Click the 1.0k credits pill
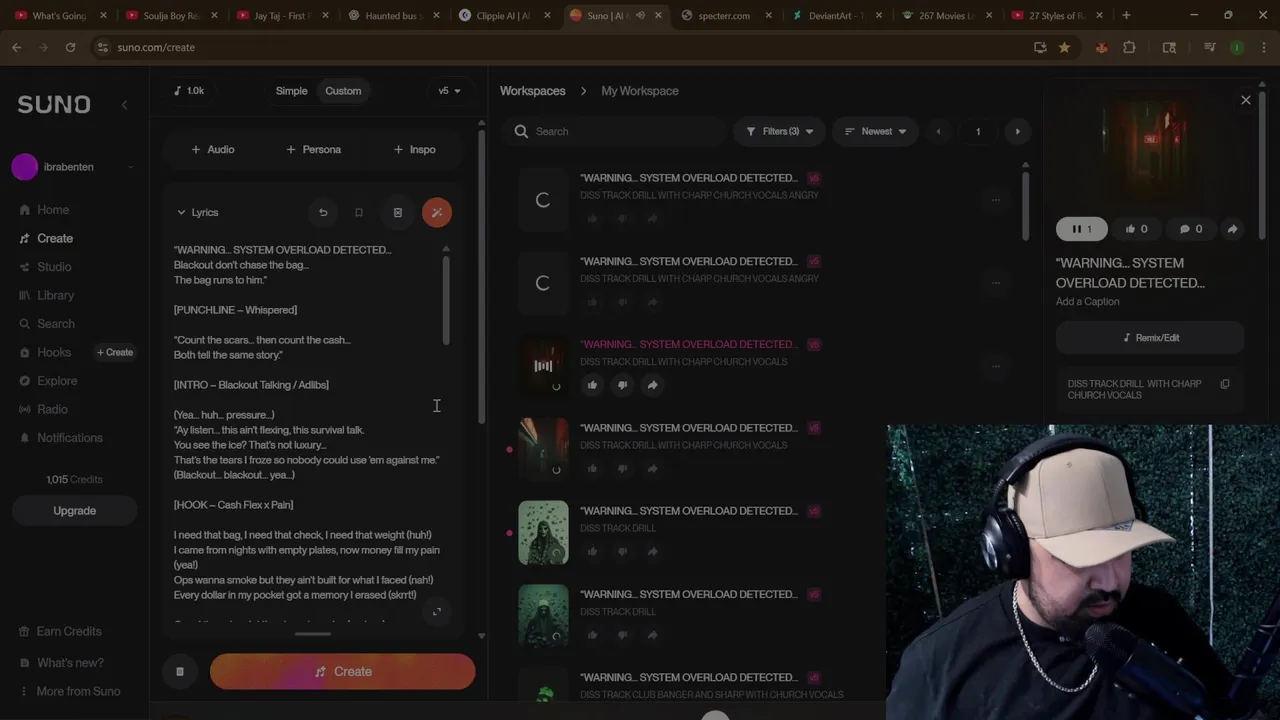Viewport: 1280px width, 720px height. (189, 91)
